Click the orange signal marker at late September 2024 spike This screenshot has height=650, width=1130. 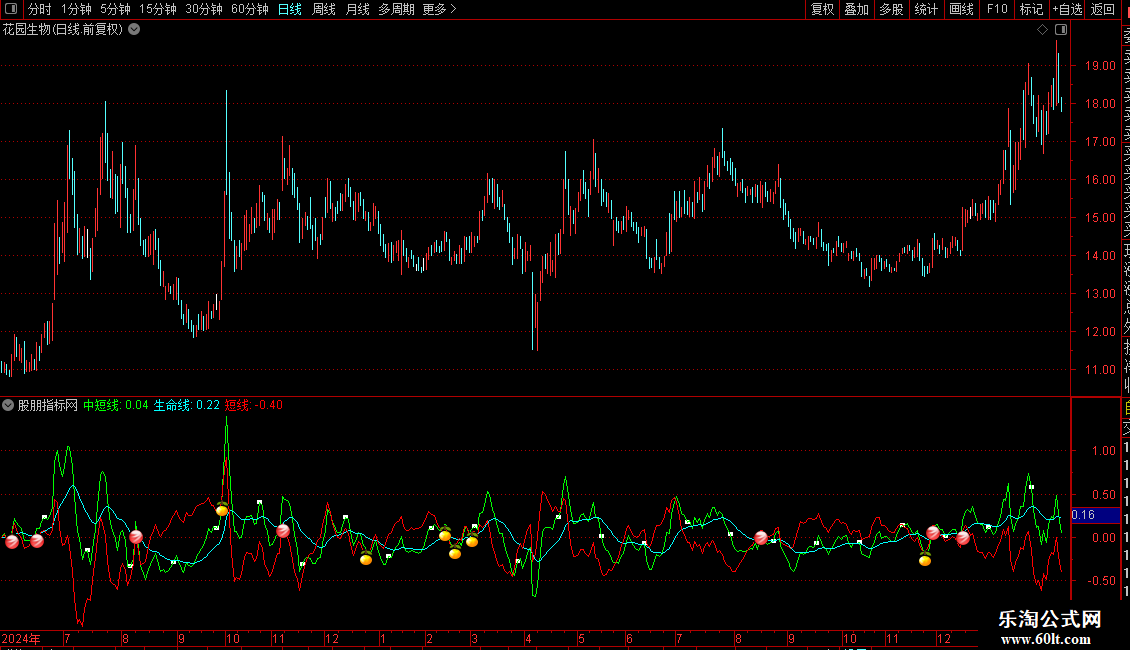pos(222,509)
